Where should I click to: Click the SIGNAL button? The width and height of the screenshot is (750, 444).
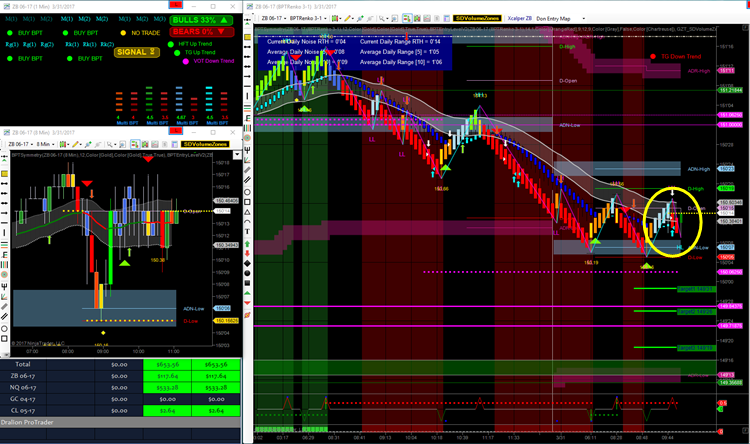pos(137,52)
